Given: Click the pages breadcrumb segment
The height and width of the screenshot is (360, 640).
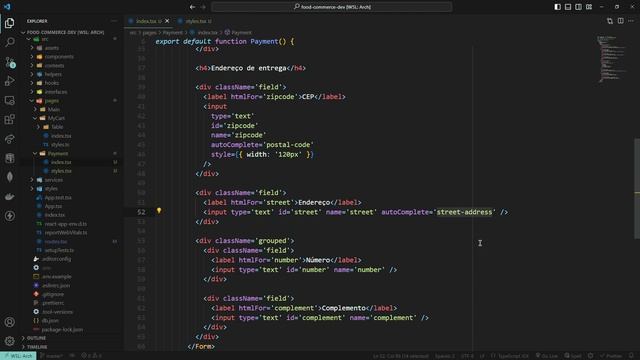Looking at the screenshot, I should [x=149, y=32].
